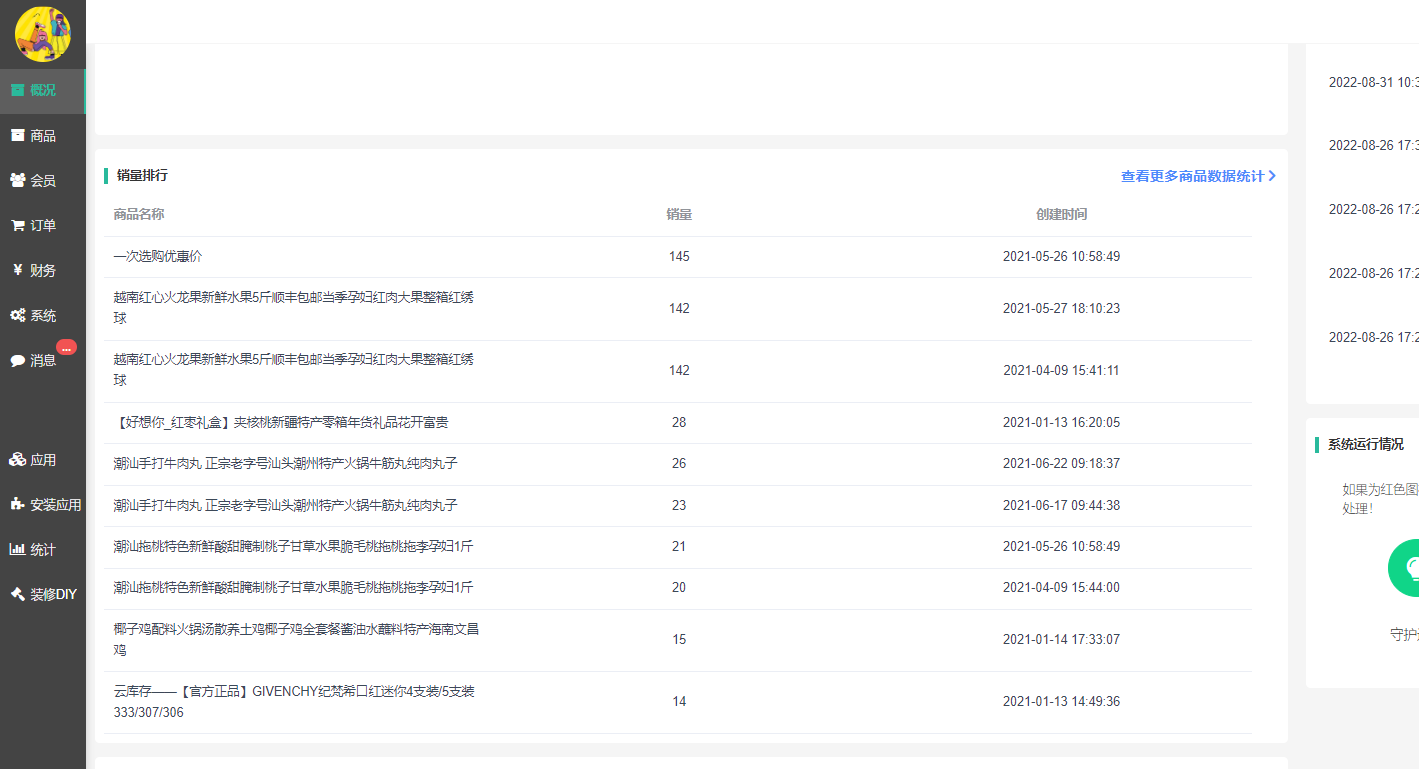
Task: Click the 财务 yen icon
Action: pyautogui.click(x=17, y=270)
